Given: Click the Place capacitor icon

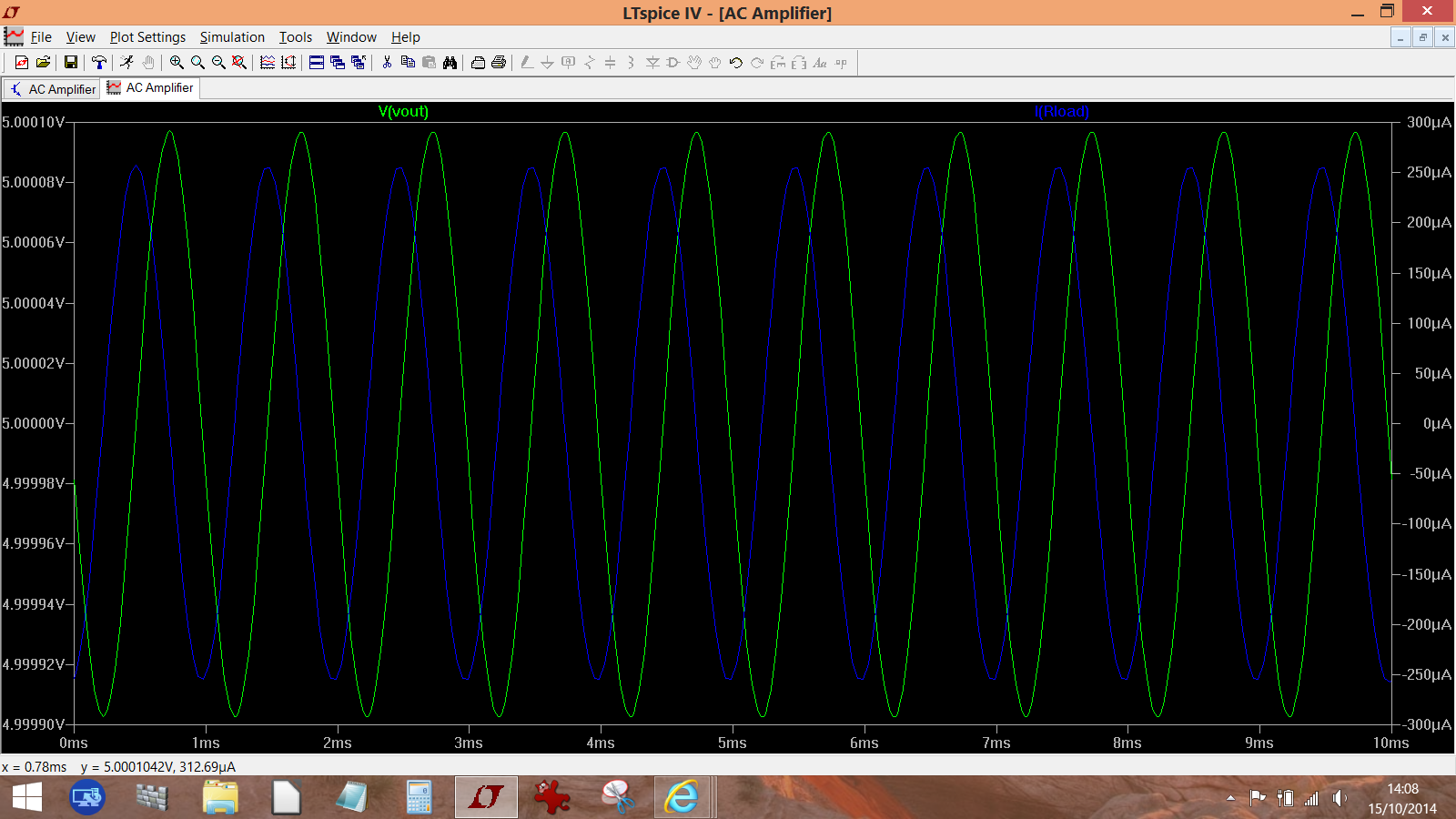Looking at the screenshot, I should [610, 63].
